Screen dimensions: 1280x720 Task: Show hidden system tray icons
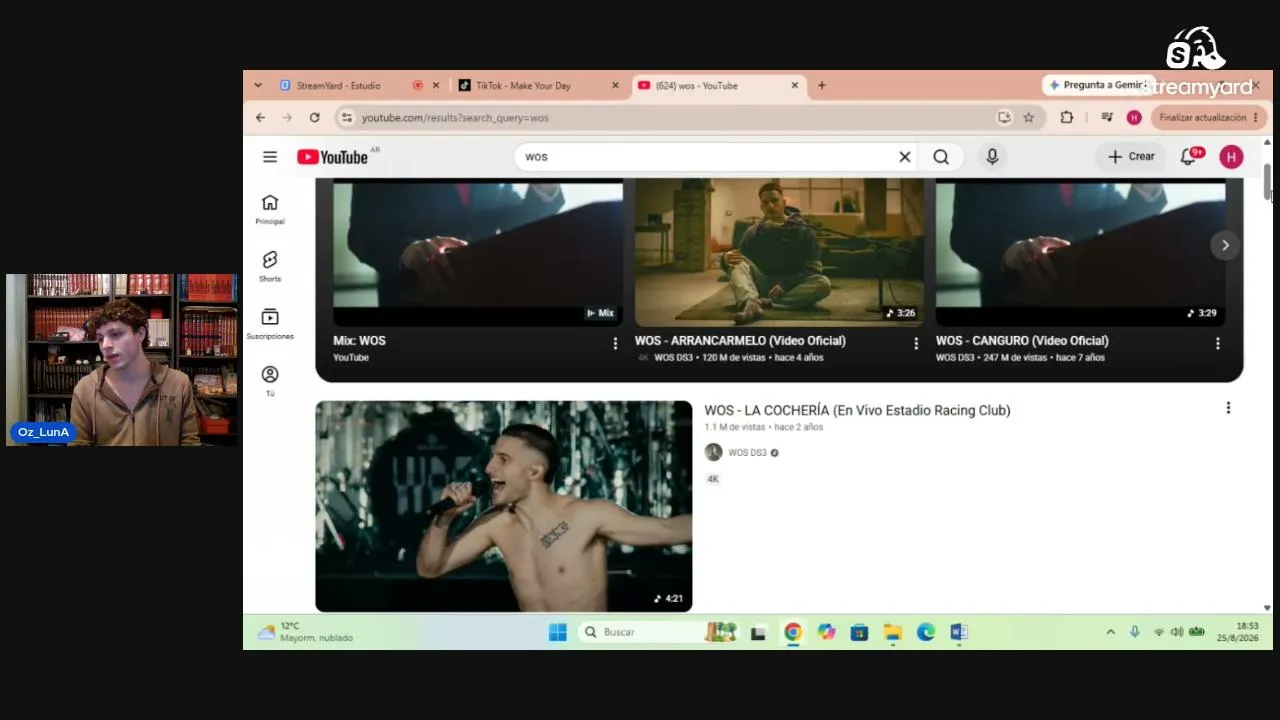coord(1110,632)
